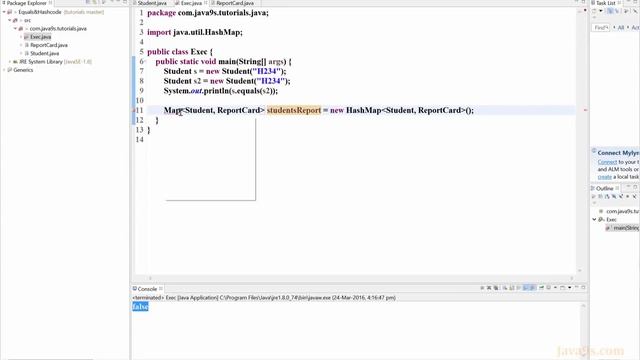
Task: Expand the Generics project node
Action: tap(4, 70)
